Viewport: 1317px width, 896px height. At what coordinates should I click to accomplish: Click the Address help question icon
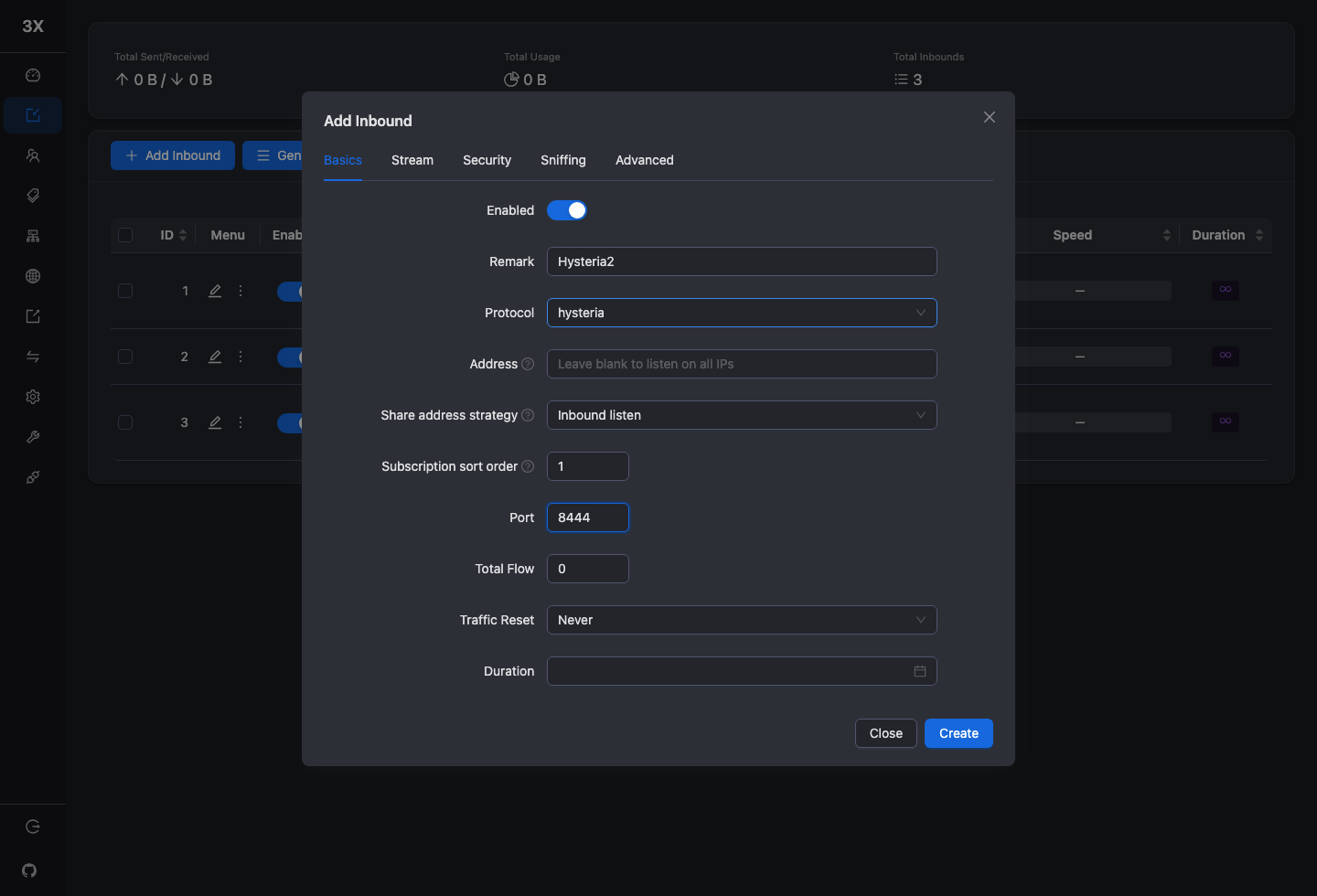click(x=528, y=364)
